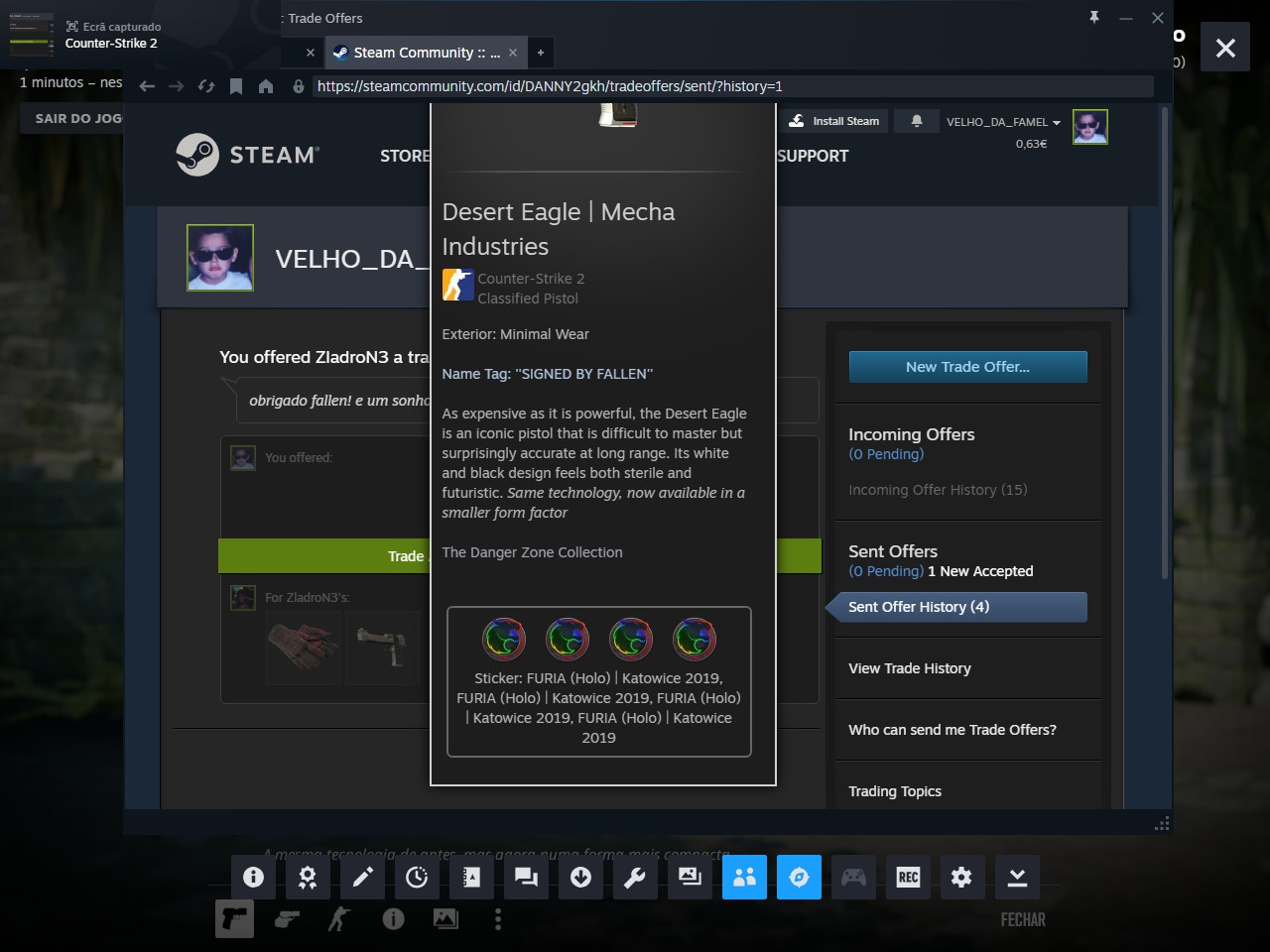The height and width of the screenshot is (952, 1270).
Task: Click the first FURIA (Holo) sticker icon
Action: [504, 640]
